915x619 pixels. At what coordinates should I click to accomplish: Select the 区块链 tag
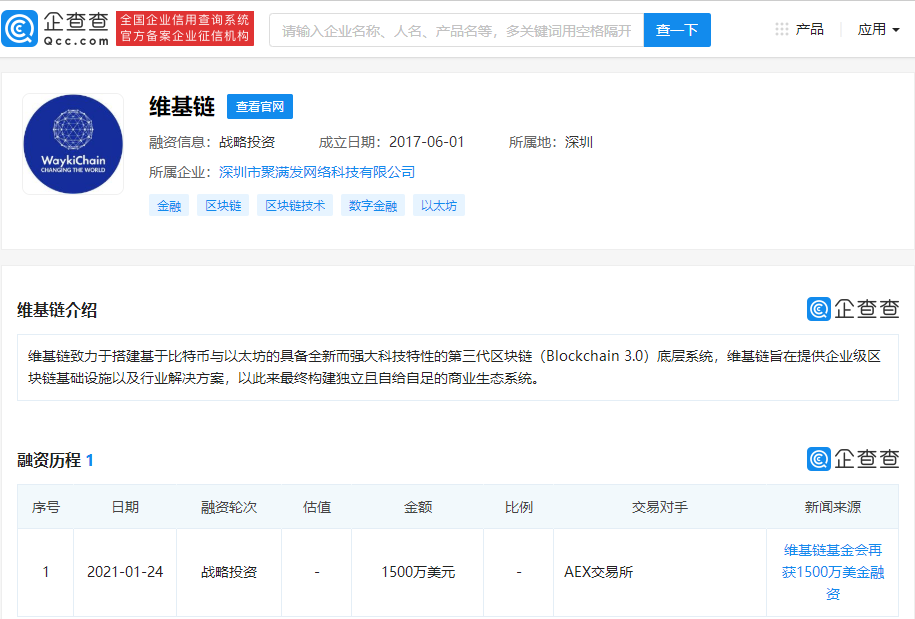click(222, 205)
